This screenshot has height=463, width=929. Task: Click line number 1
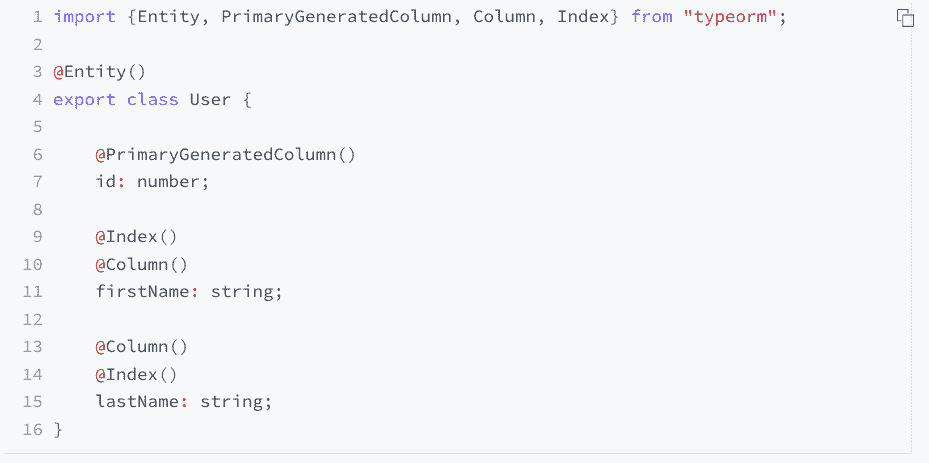coord(37,17)
